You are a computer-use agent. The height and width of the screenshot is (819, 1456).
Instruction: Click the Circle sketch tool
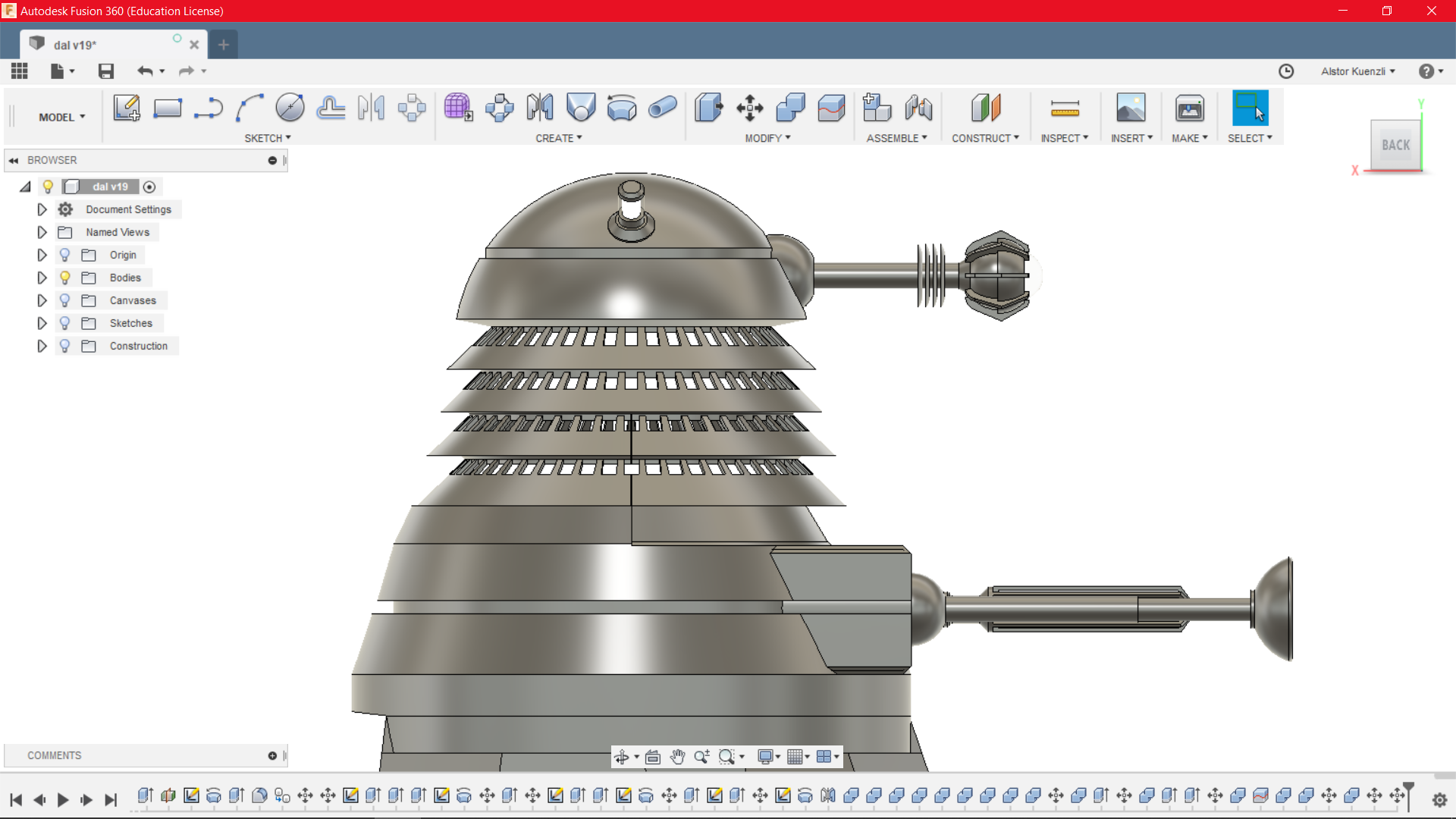290,108
